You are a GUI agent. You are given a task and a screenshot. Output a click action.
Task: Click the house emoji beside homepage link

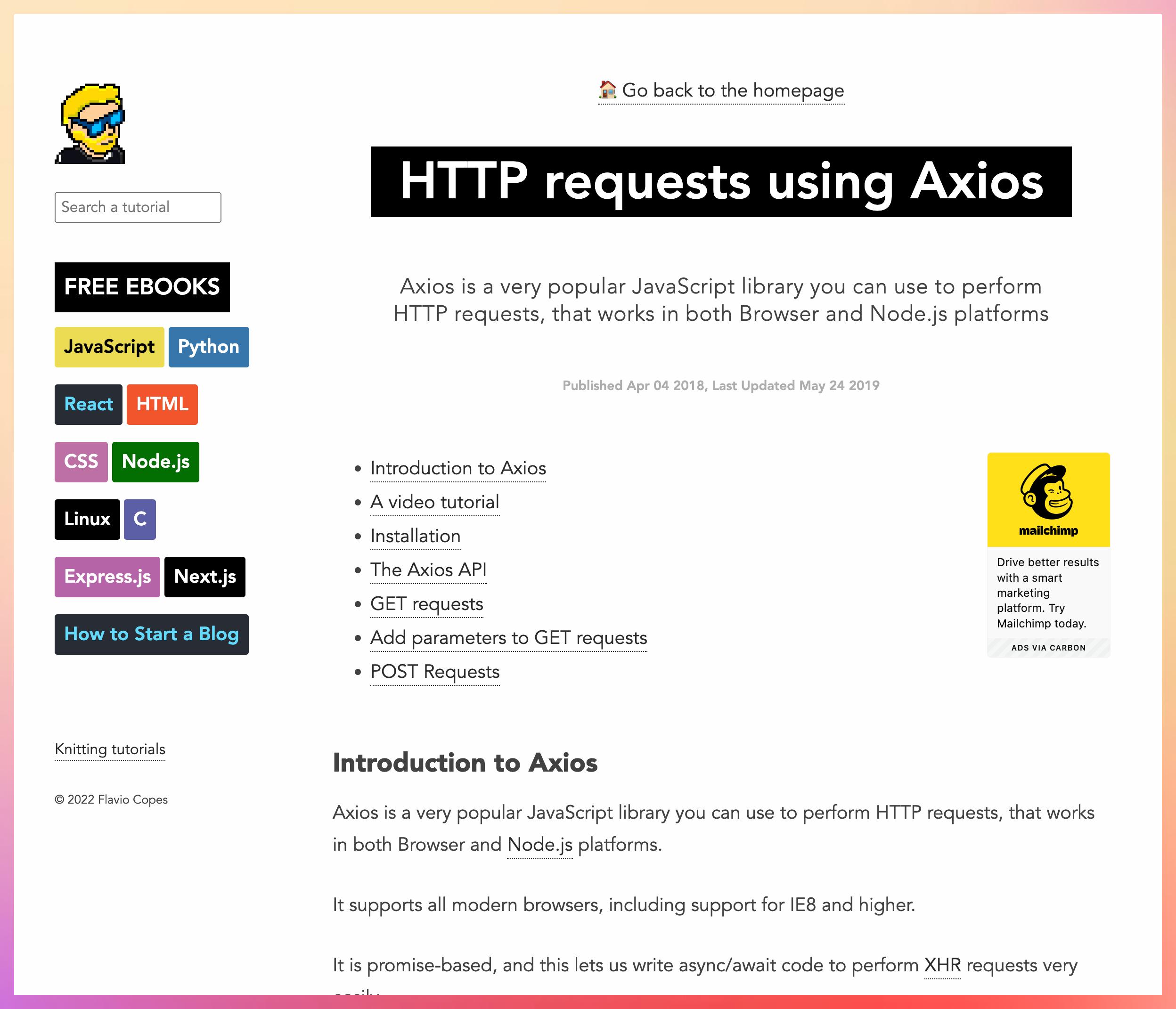pyautogui.click(x=608, y=90)
